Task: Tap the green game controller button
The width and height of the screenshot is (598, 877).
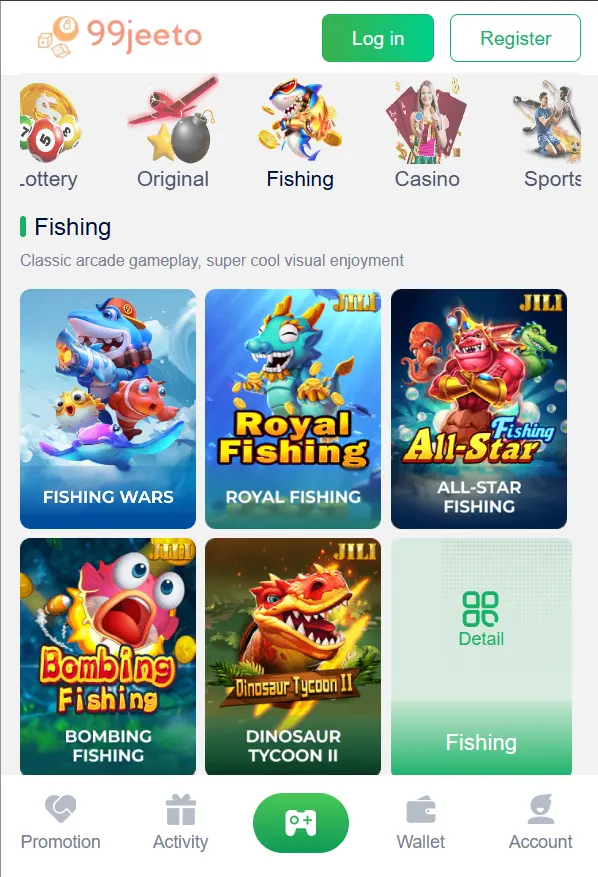Action: (x=301, y=823)
